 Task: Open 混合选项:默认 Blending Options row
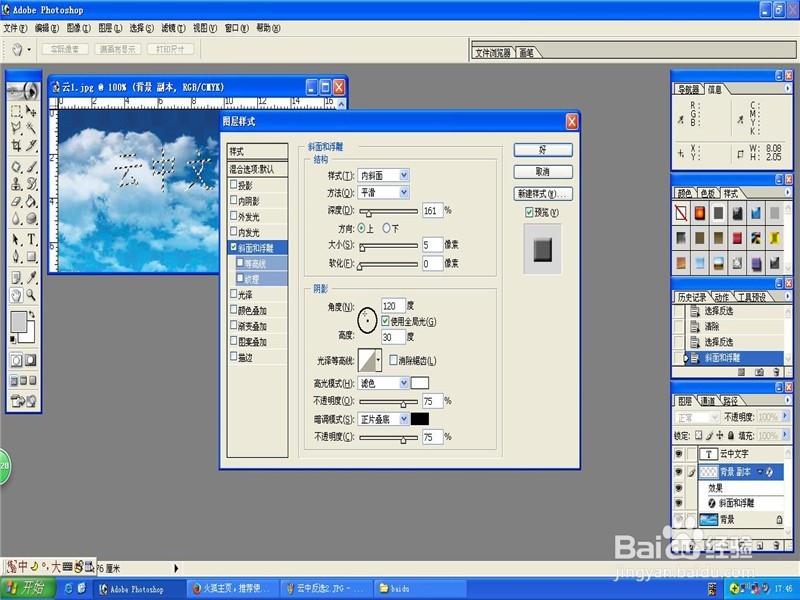(258, 169)
